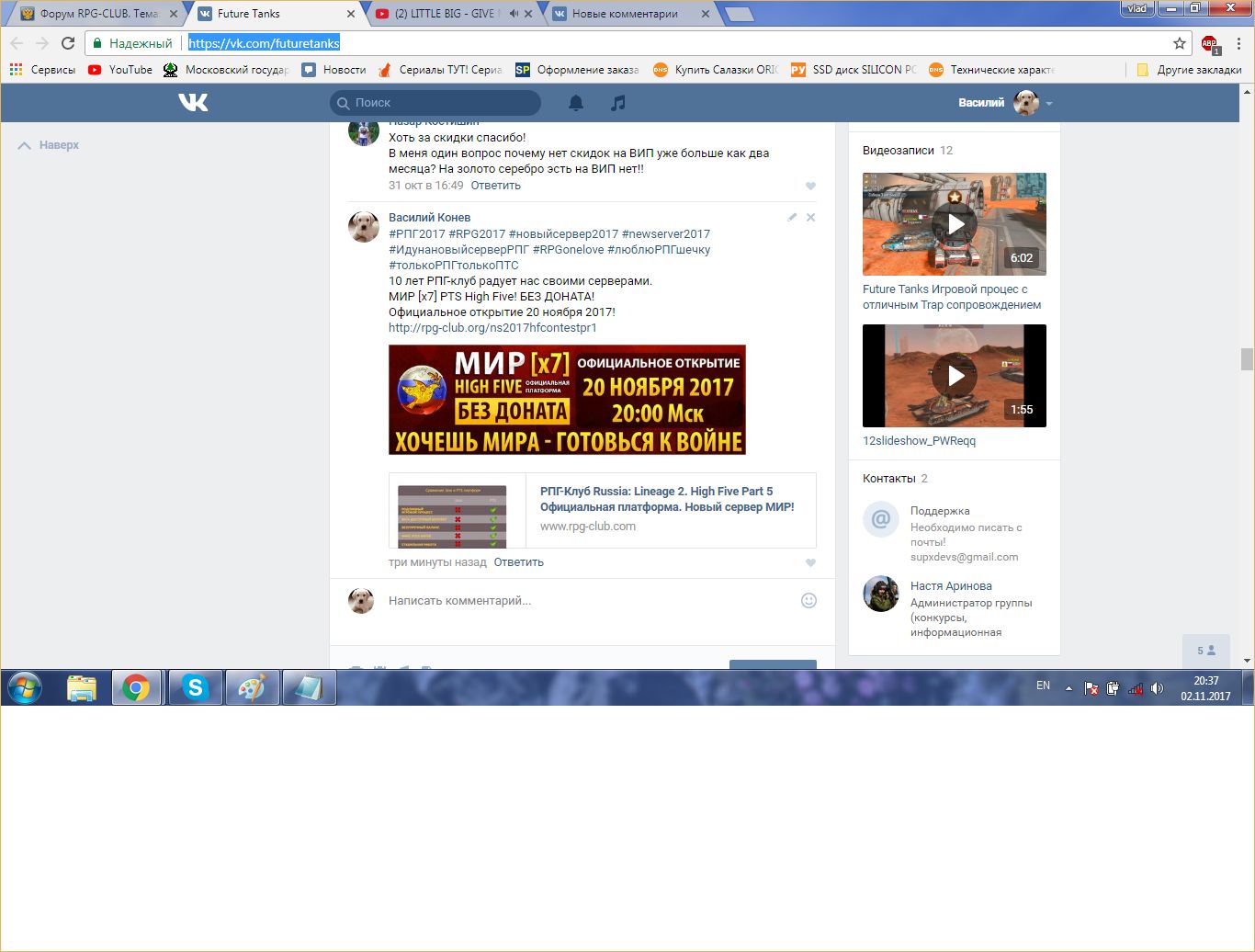Viewport: 1255px width, 952px height.
Task: Open the Chrome three-dot menu
Action: pyautogui.click(x=1238, y=43)
